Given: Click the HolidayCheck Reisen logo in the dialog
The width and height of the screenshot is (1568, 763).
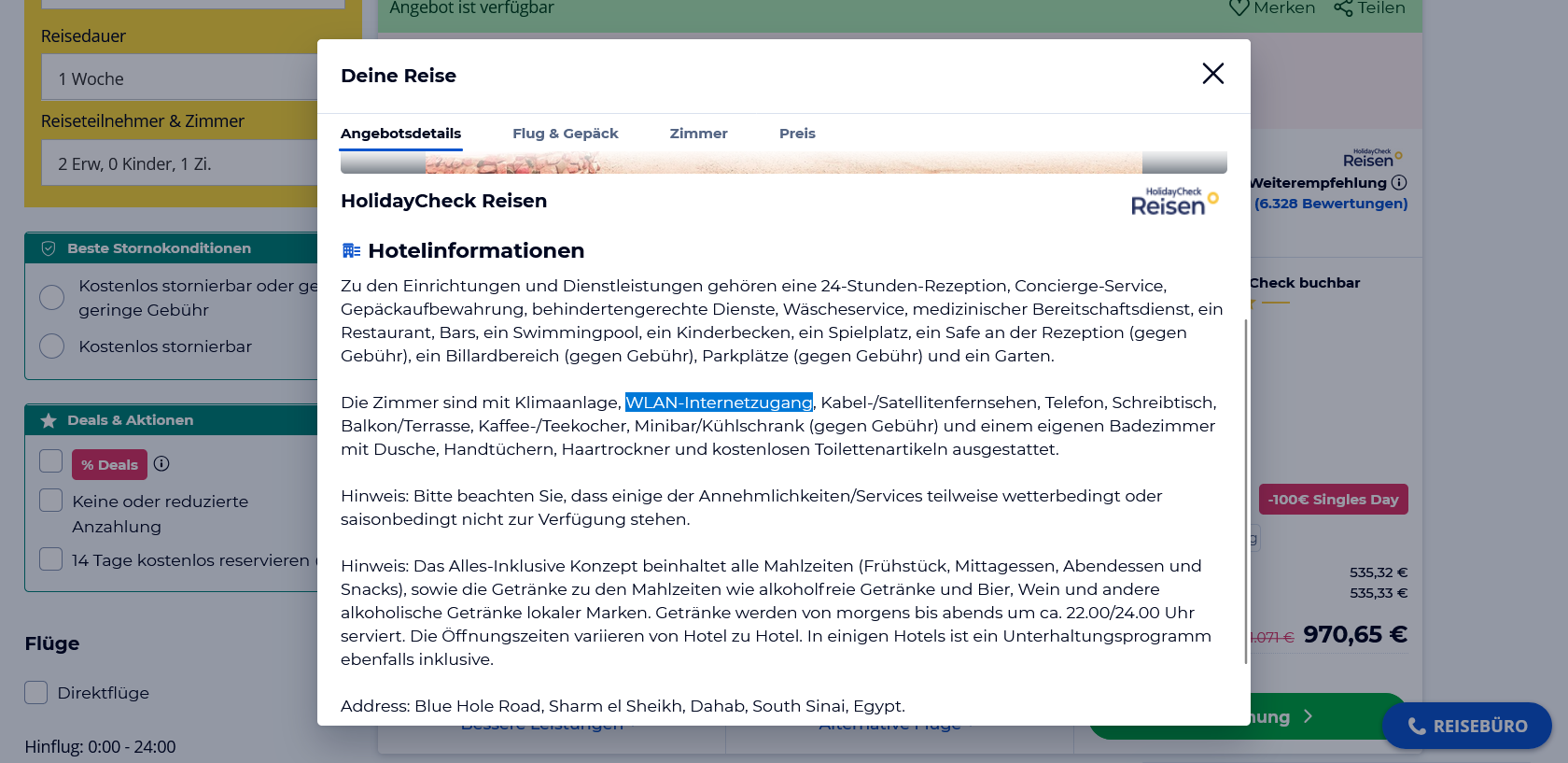Looking at the screenshot, I should pyautogui.click(x=1174, y=202).
